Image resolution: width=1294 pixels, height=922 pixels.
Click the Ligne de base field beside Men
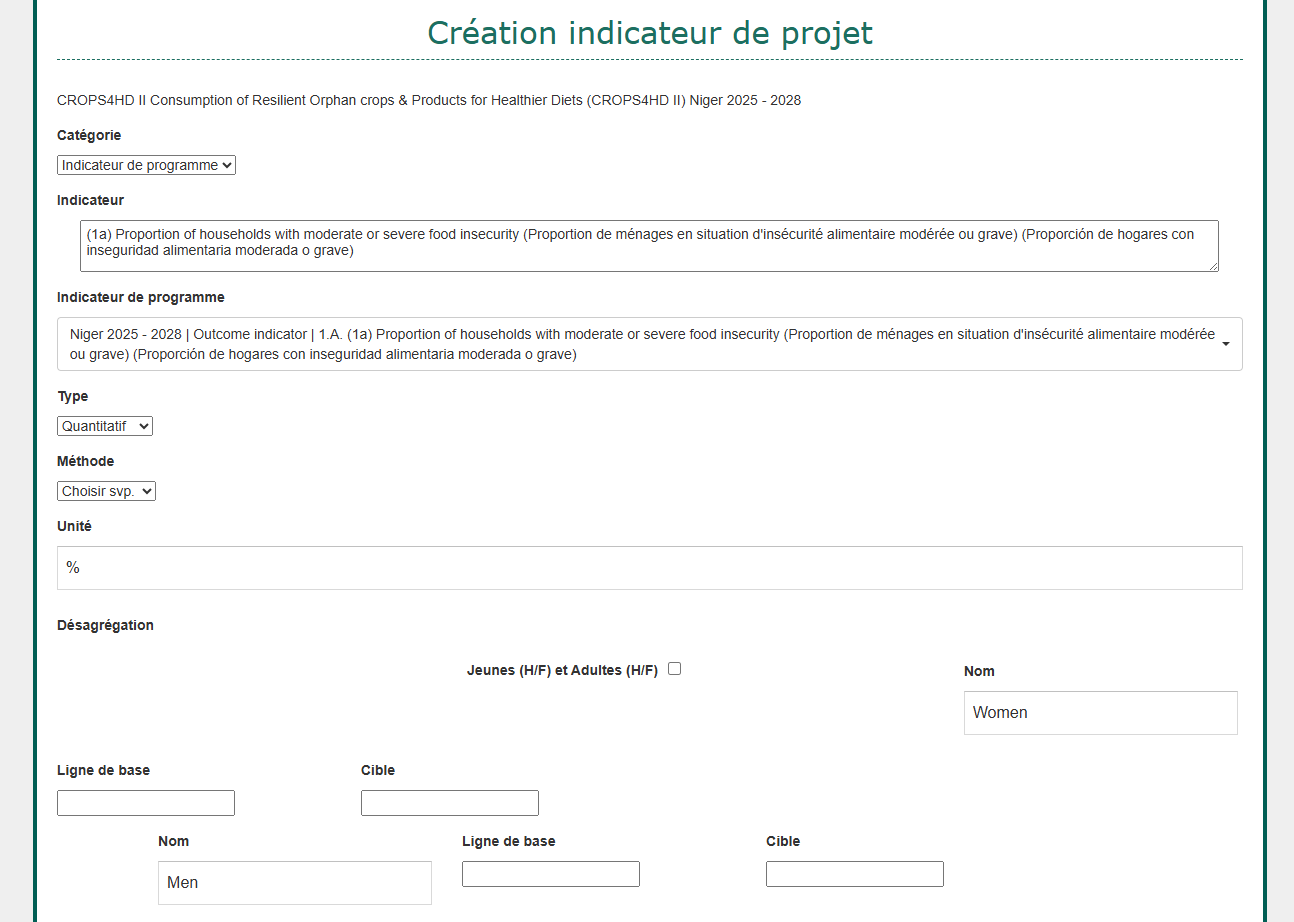pos(550,874)
